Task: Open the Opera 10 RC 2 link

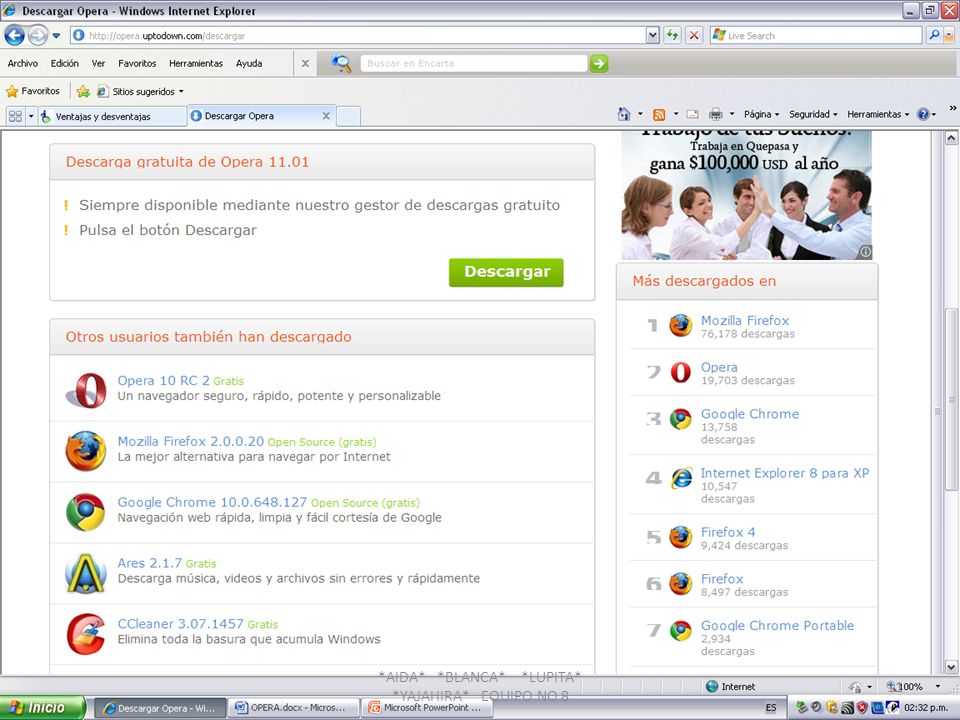Action: [x=163, y=380]
